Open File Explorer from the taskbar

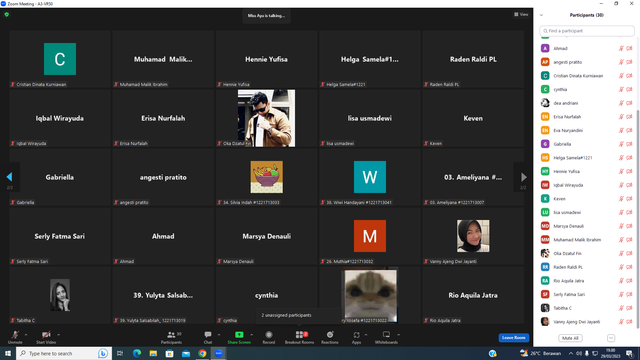pos(153,353)
